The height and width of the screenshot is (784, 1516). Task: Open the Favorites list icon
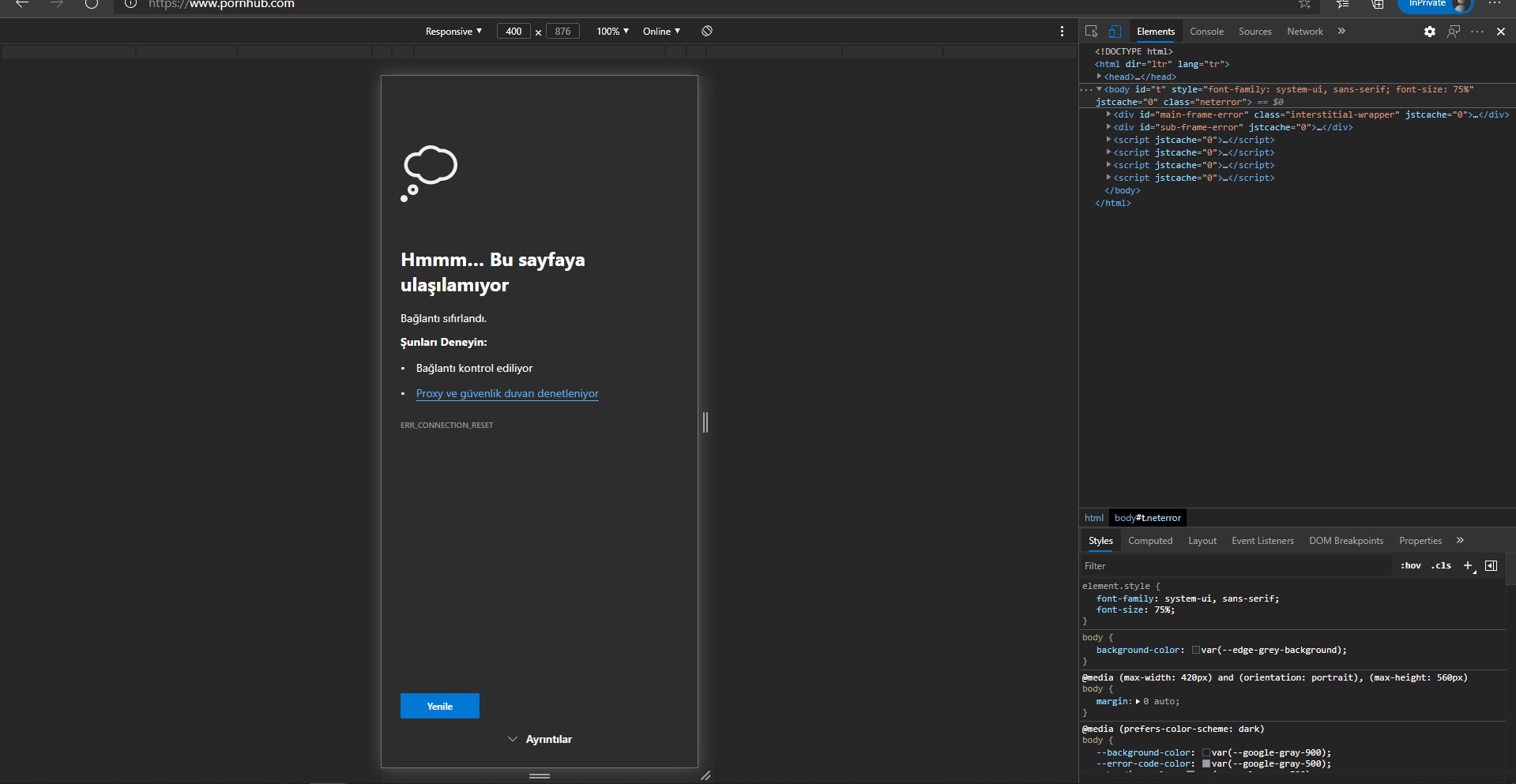tap(1343, 4)
